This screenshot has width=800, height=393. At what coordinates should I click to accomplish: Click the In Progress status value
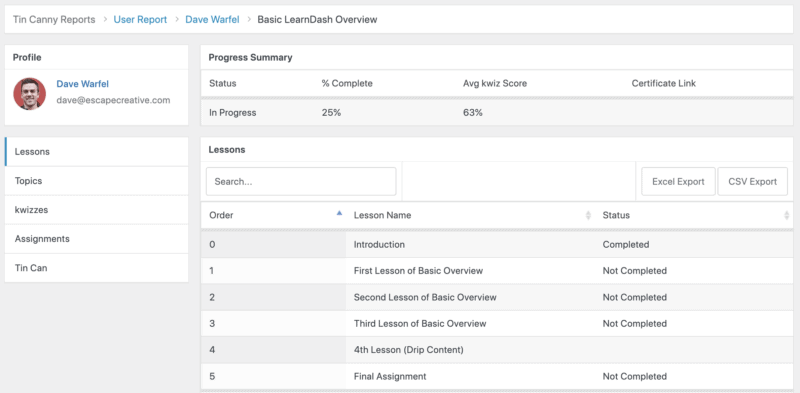point(233,113)
